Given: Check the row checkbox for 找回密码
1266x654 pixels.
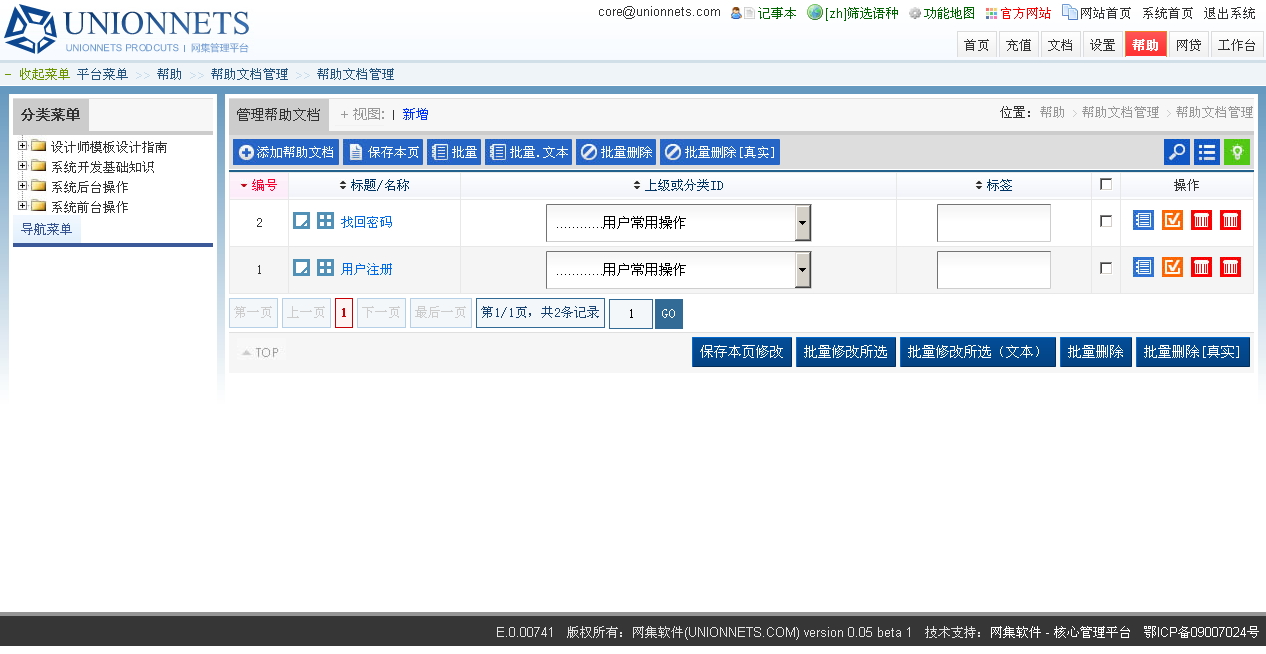Looking at the screenshot, I should 1105,221.
